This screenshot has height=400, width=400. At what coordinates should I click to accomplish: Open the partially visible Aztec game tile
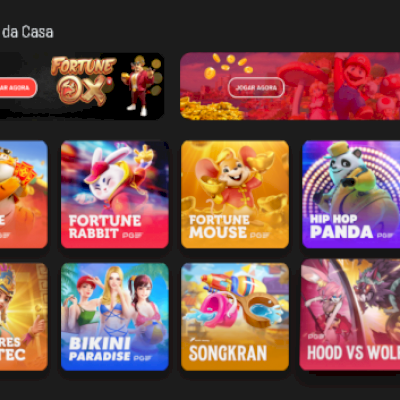click(24, 317)
